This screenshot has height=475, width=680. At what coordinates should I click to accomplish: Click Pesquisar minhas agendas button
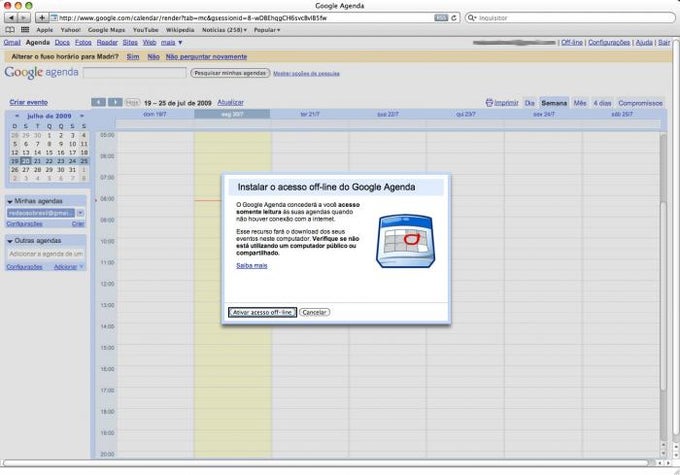click(230, 73)
